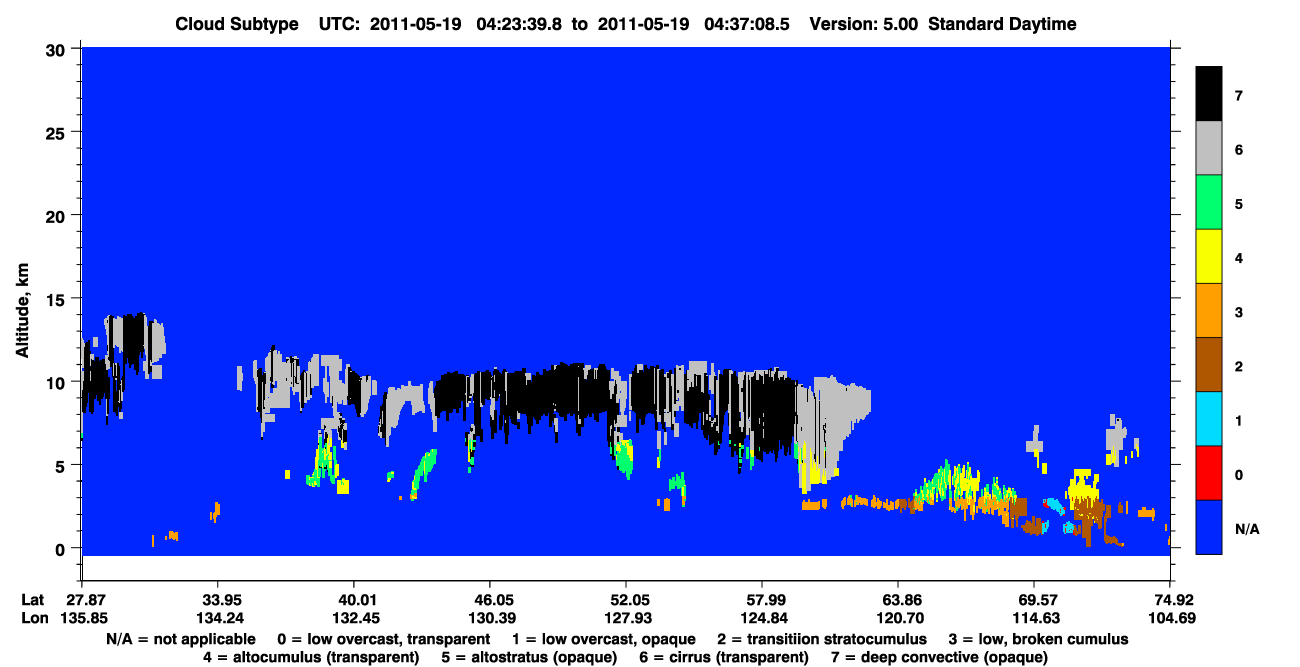Screen dimensions: 1300x667
Task: Click the '1 = low overcast, opaque' legend
Action: [602, 639]
